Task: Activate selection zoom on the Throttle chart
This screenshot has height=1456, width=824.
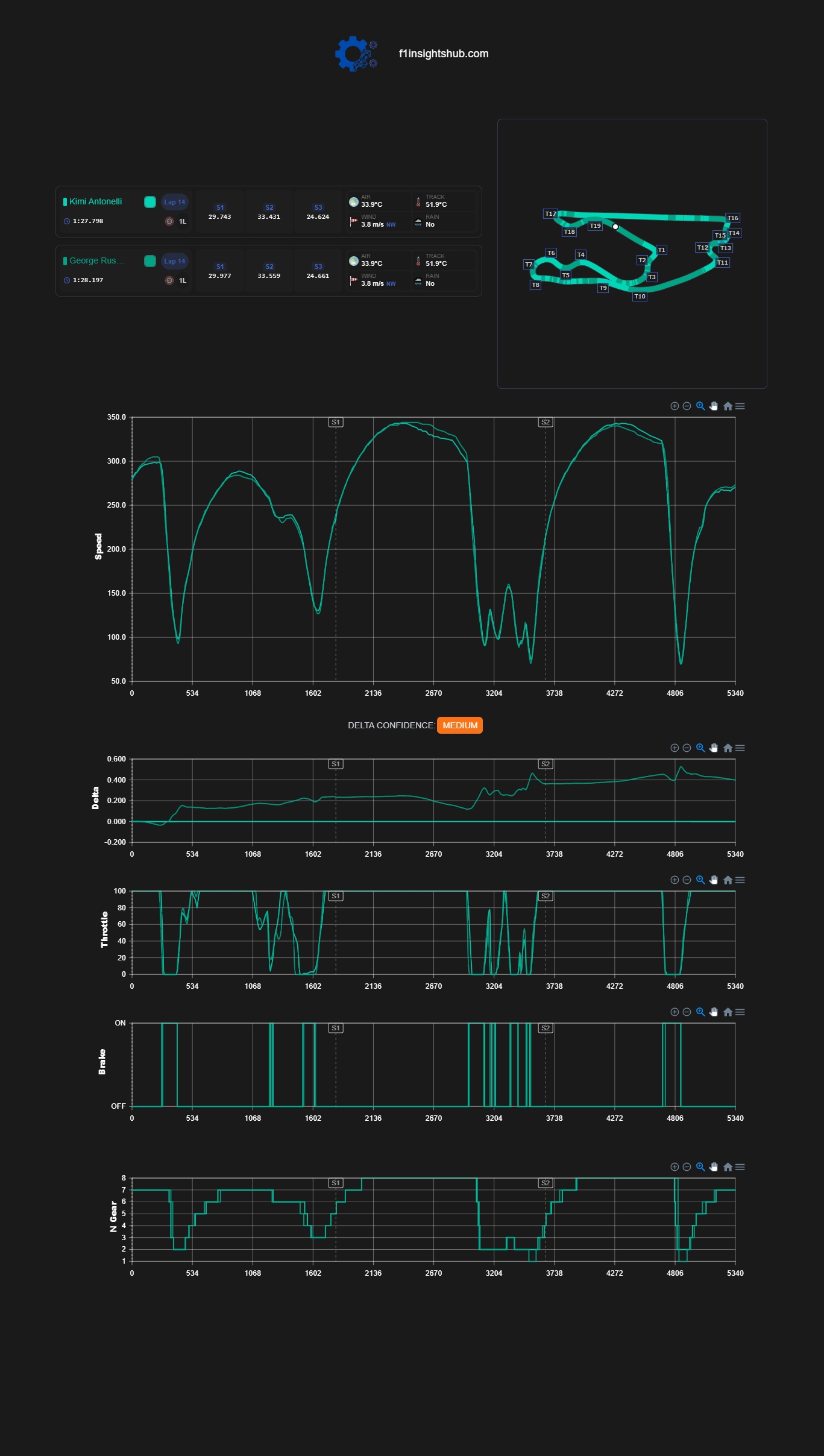Action: pos(700,880)
